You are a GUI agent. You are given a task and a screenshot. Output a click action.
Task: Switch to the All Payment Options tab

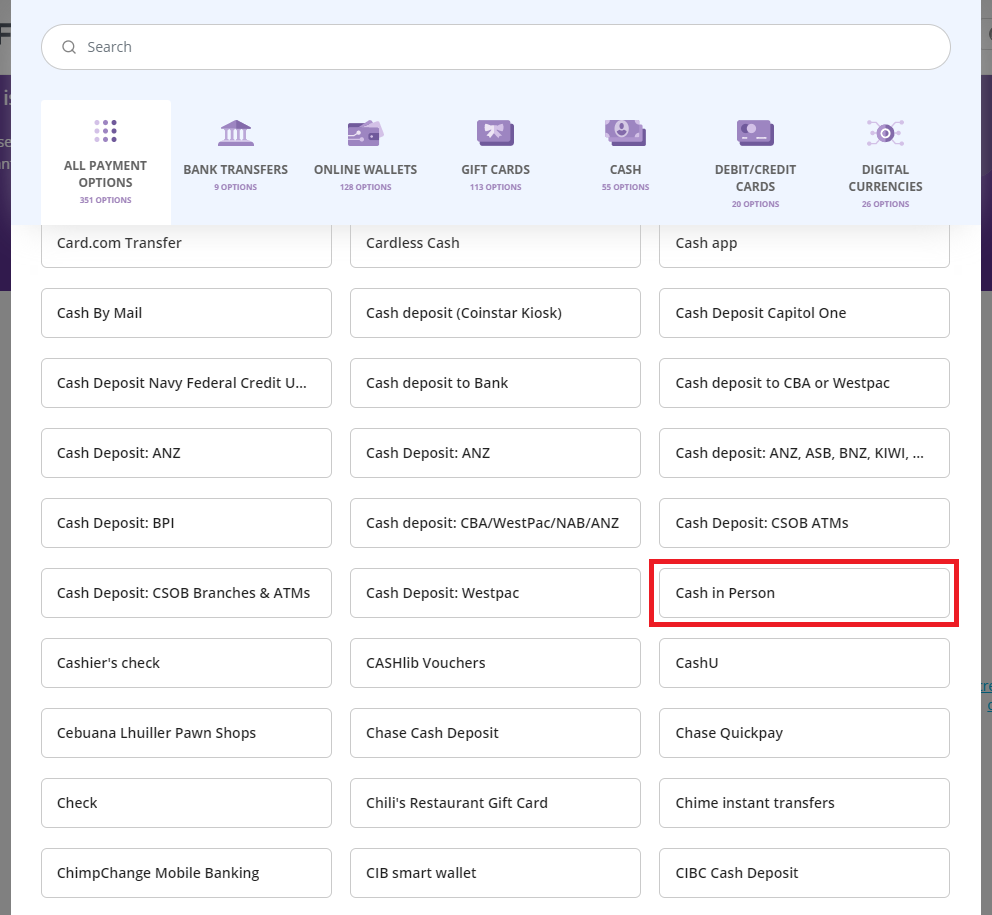[106, 163]
